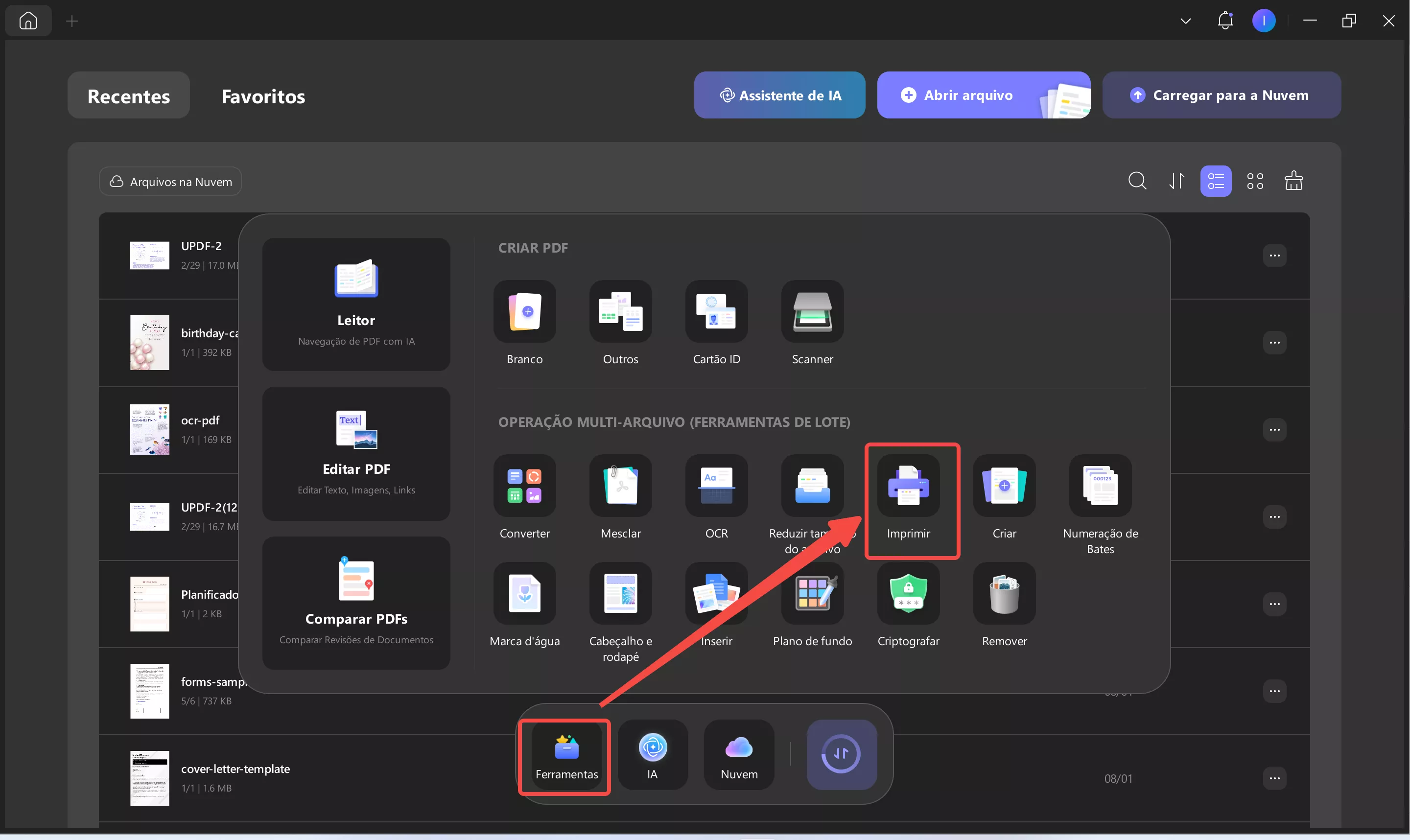Click the Marca d'água watermark tool
The width and height of the screenshot is (1410, 840).
(524, 593)
